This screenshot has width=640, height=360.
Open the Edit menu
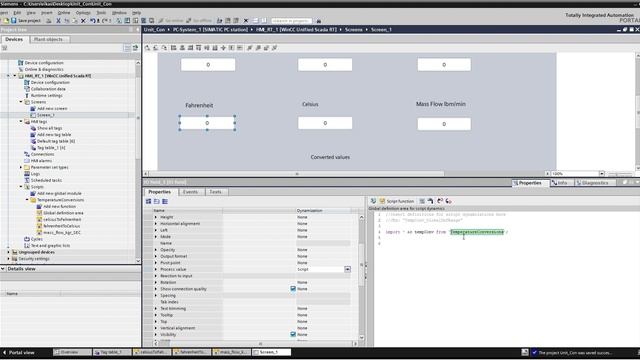17,13
